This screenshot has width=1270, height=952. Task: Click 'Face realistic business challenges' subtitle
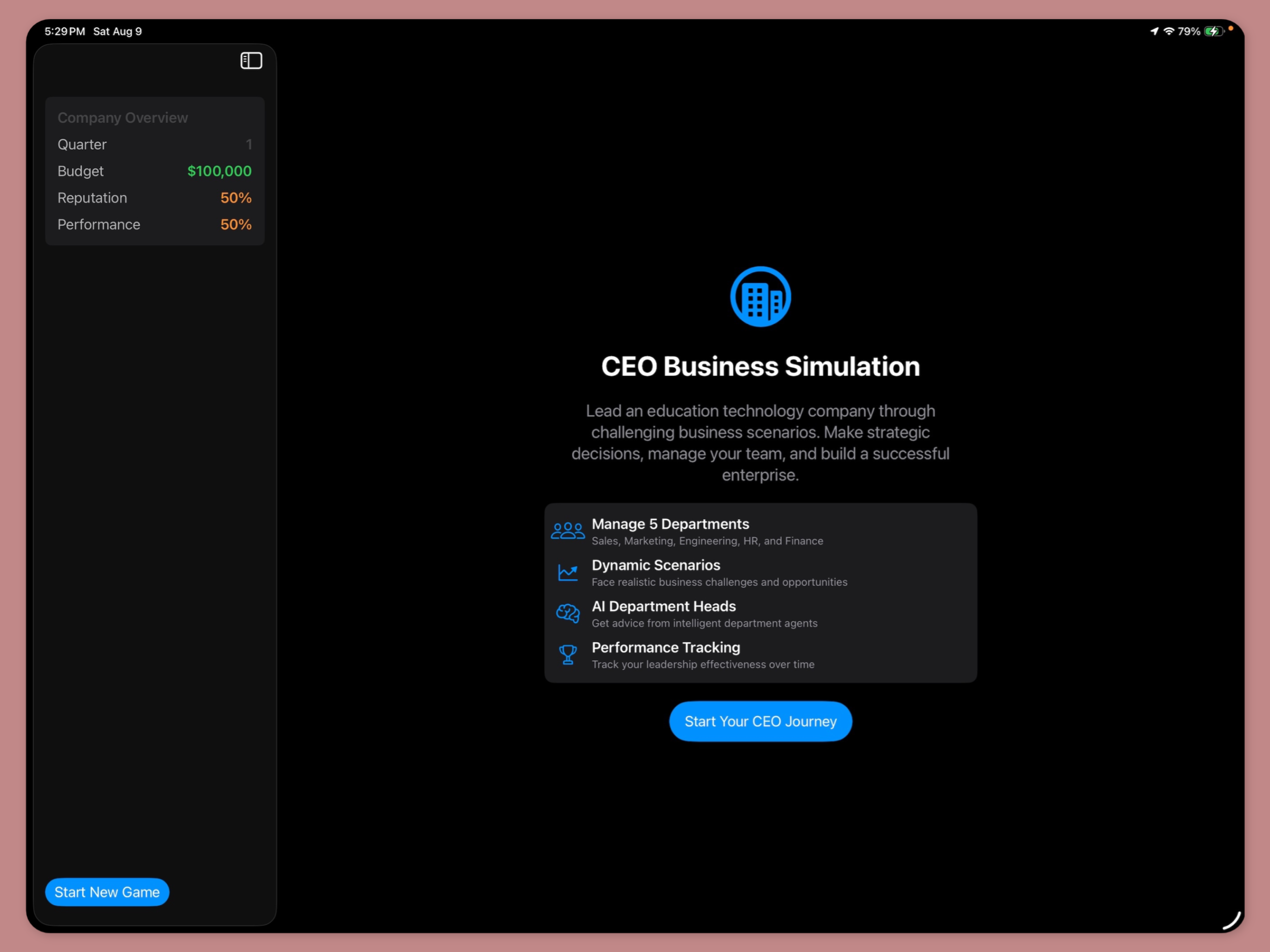(720, 582)
